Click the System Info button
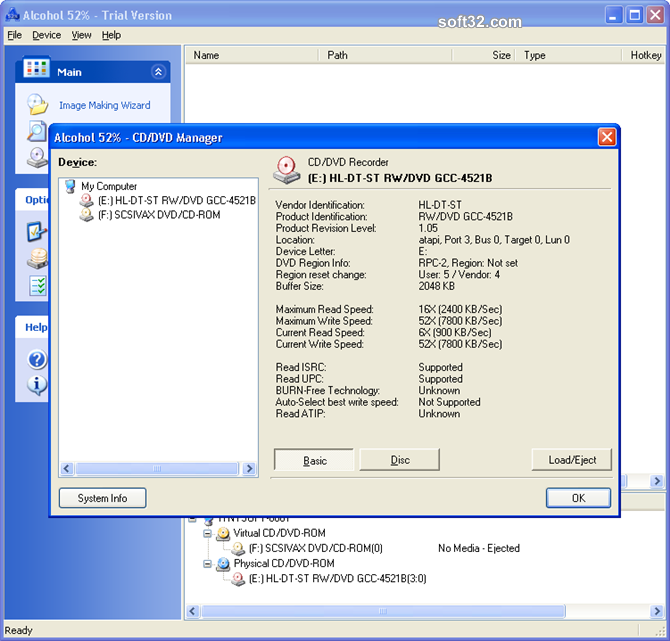The image size is (670, 641). (103, 498)
